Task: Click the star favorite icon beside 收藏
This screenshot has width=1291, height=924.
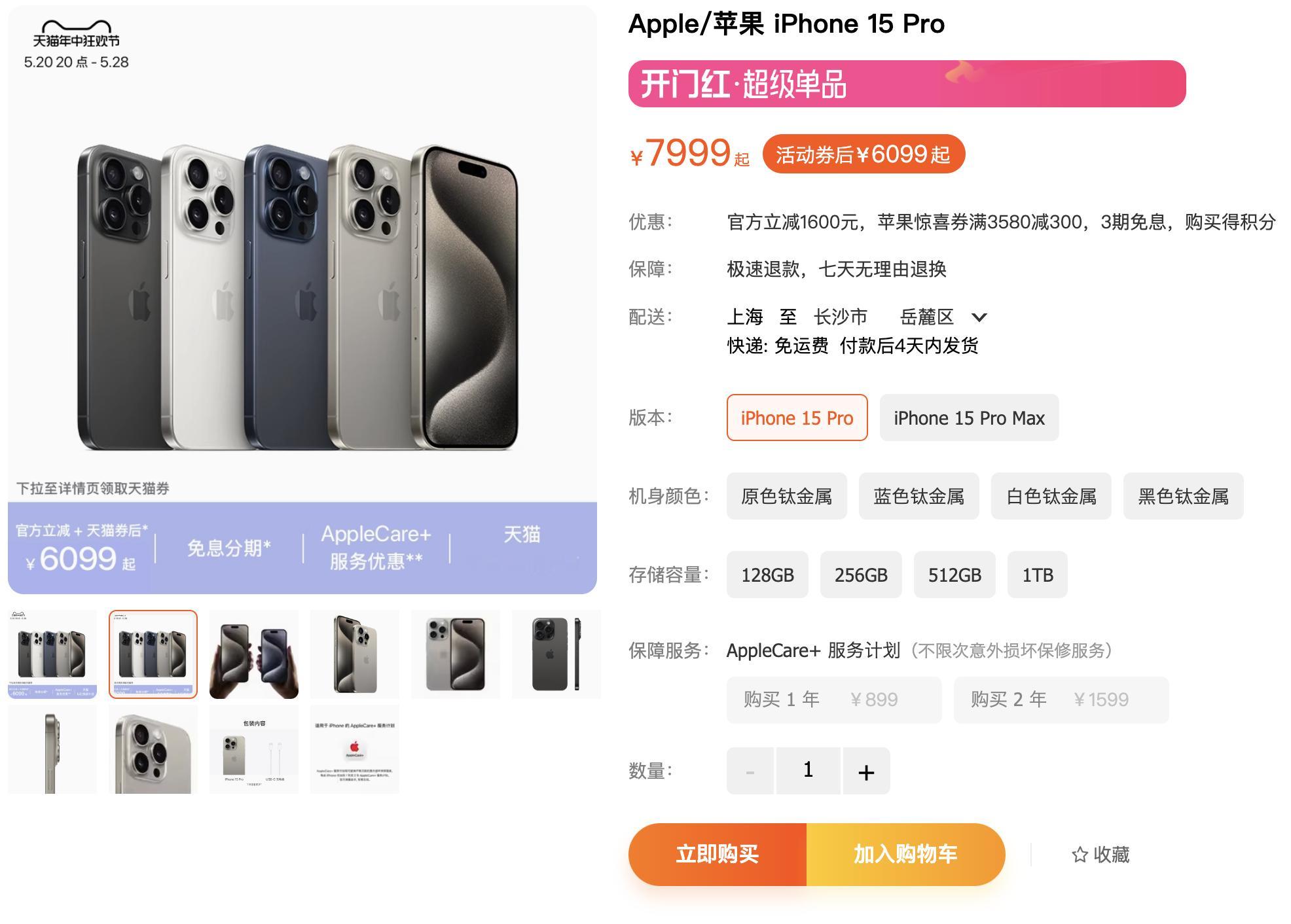Action: coord(1080,855)
